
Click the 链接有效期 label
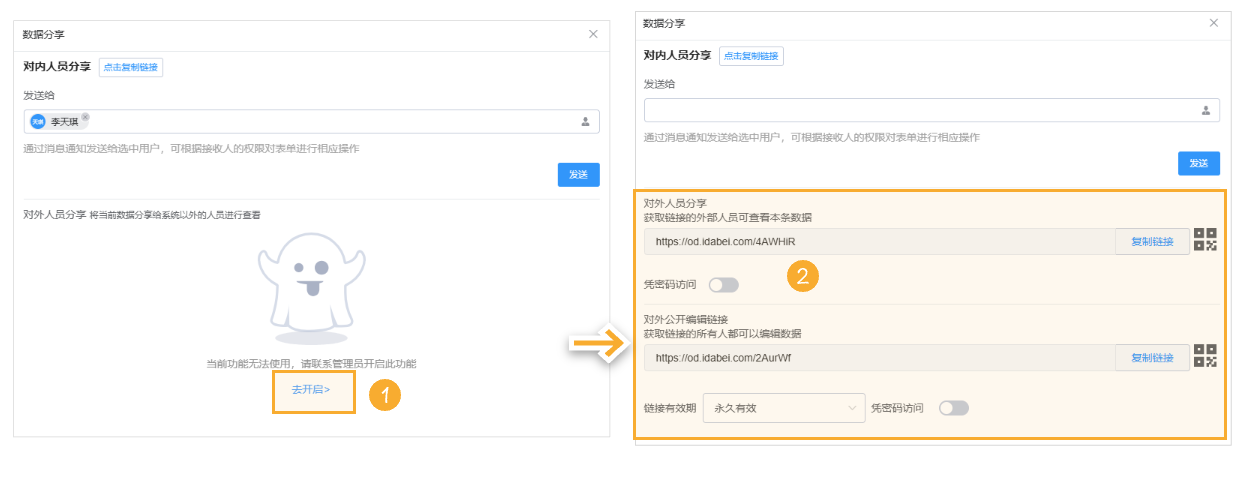pos(670,408)
